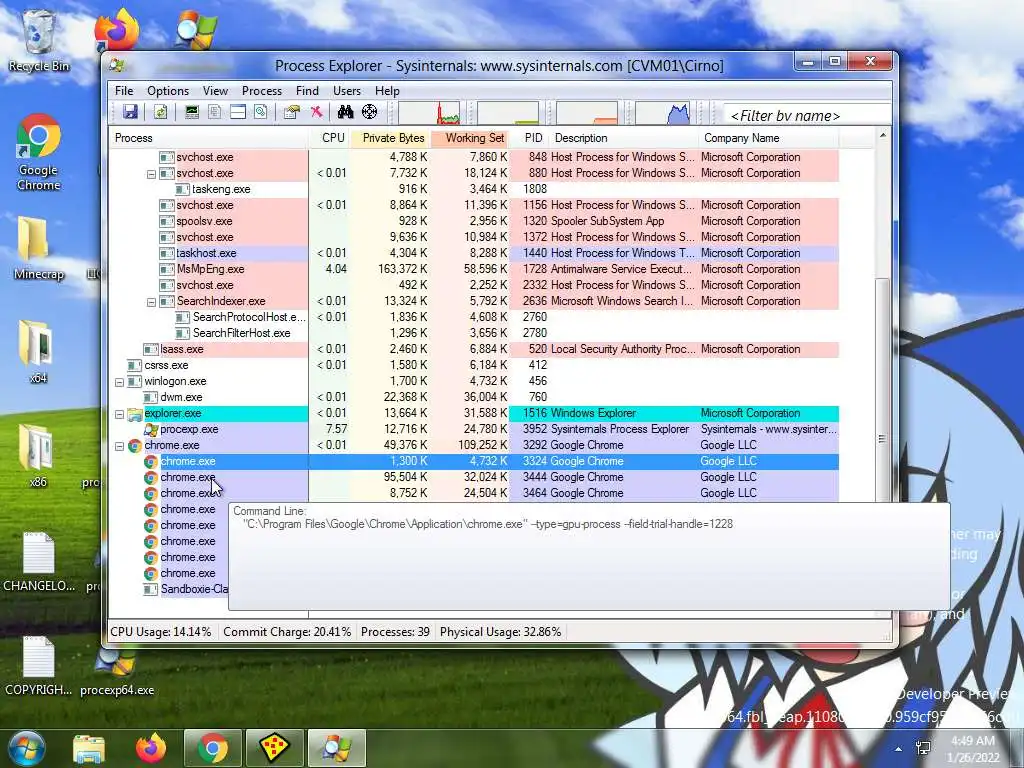Select the procexp.exe process row

coord(474,429)
